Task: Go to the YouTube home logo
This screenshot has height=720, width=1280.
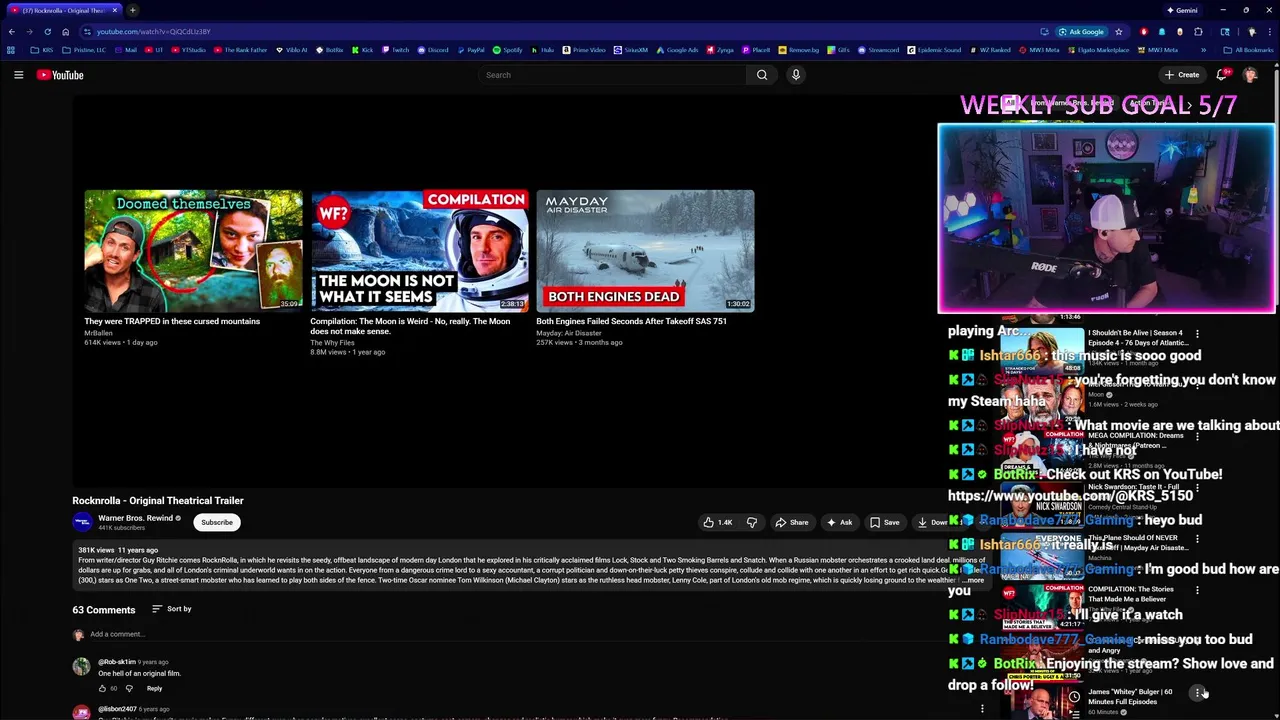Action: click(60, 75)
